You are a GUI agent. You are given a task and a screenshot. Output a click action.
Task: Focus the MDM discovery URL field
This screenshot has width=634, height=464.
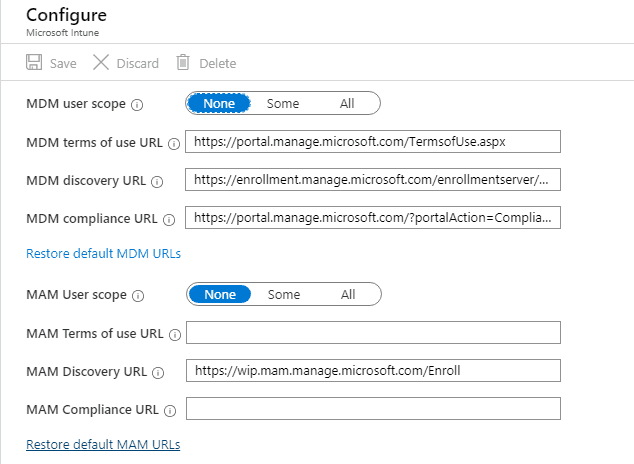(x=373, y=179)
